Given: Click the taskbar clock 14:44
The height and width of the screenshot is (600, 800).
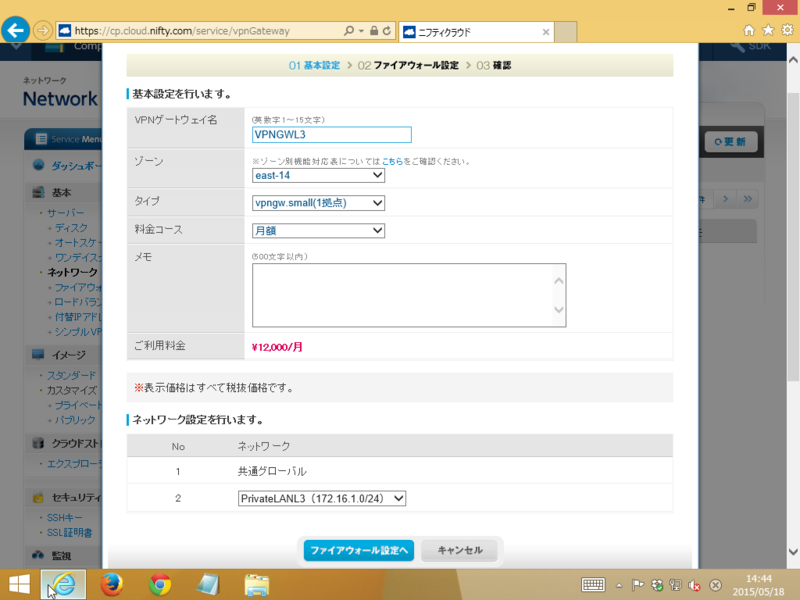Looking at the screenshot, I should click(x=759, y=579).
